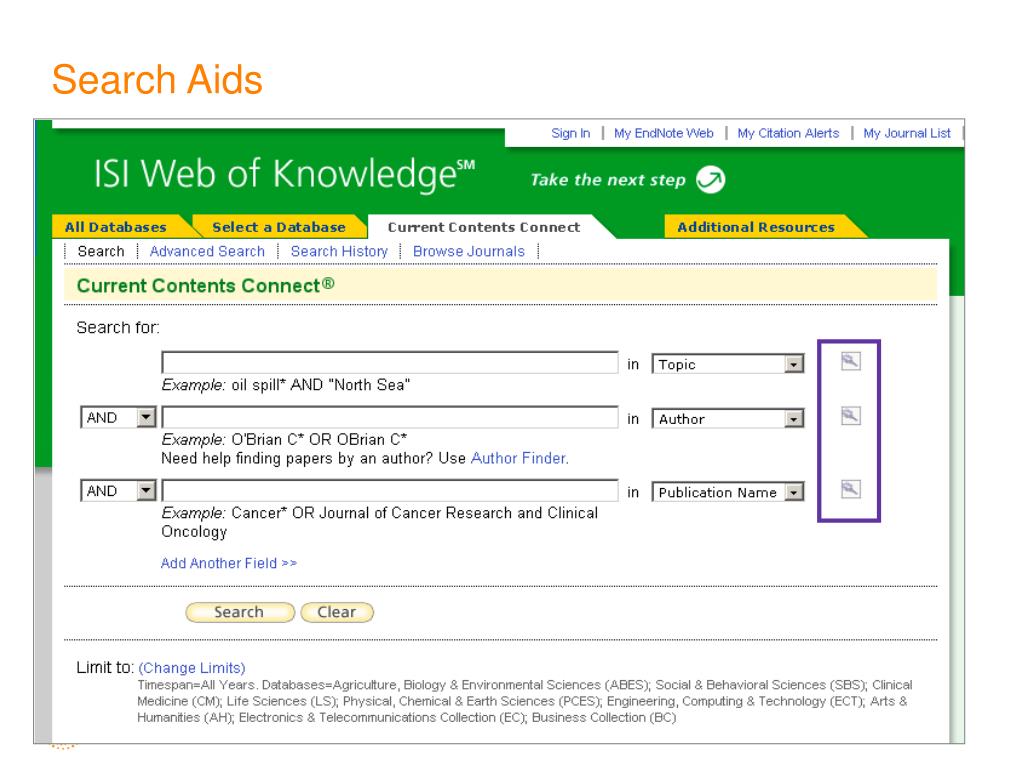Click the Author Finder link
The width and height of the screenshot is (1024, 768).
520,458
